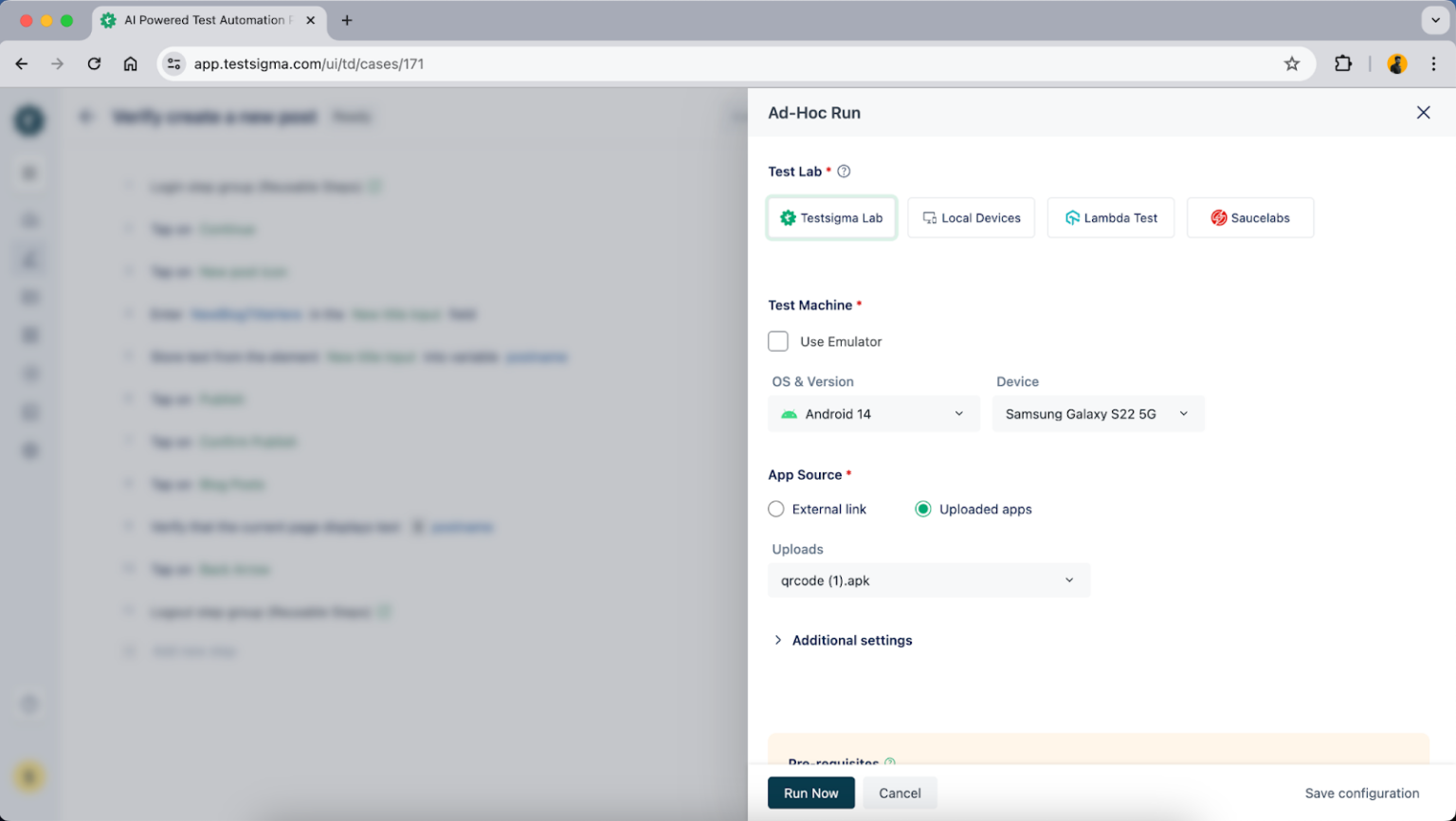1456x821 pixels.
Task: Click the Testsigma extension icon in the tab
Action: coord(107,19)
